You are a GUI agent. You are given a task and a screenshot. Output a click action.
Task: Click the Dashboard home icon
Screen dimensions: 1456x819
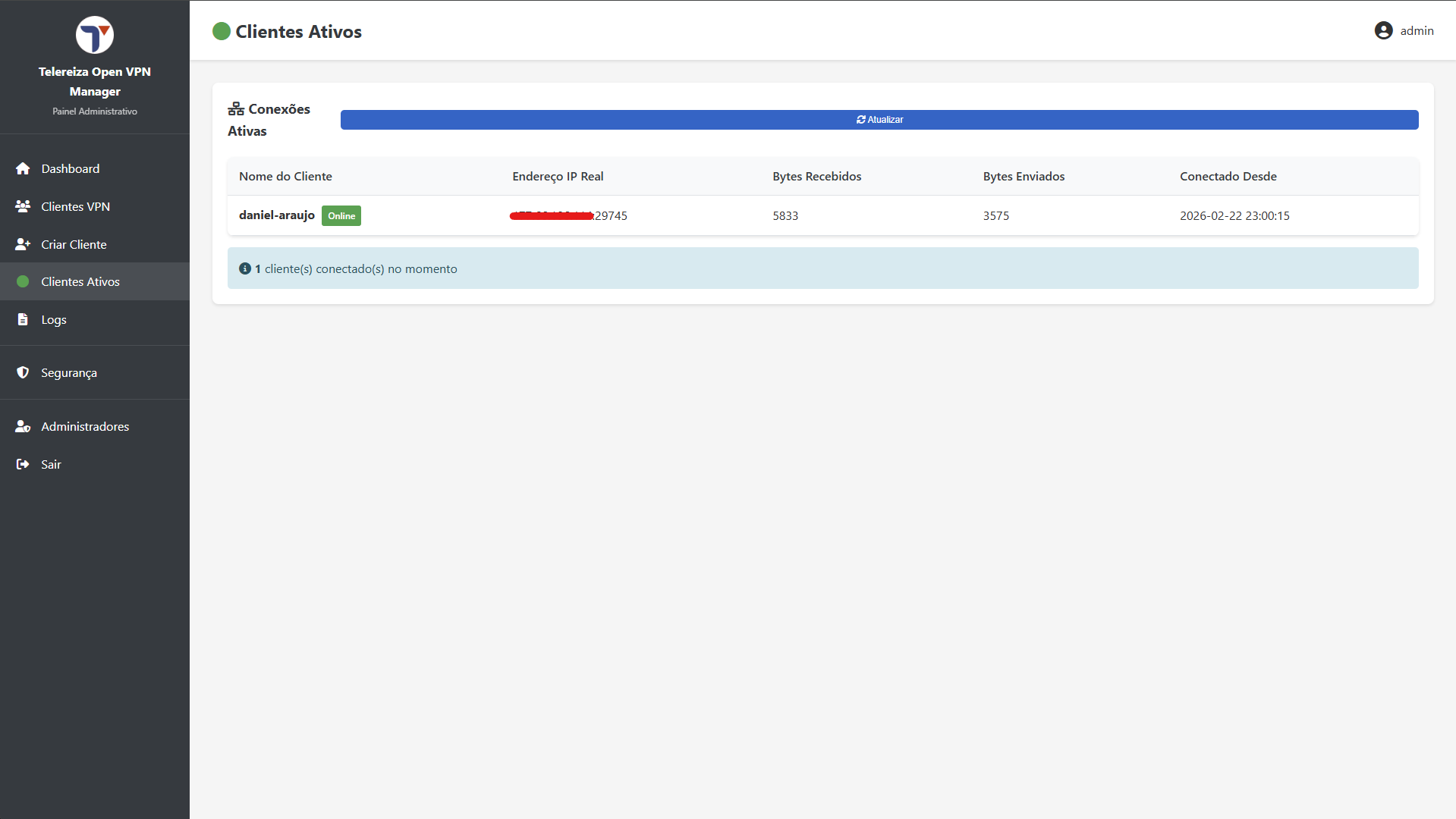tap(23, 168)
